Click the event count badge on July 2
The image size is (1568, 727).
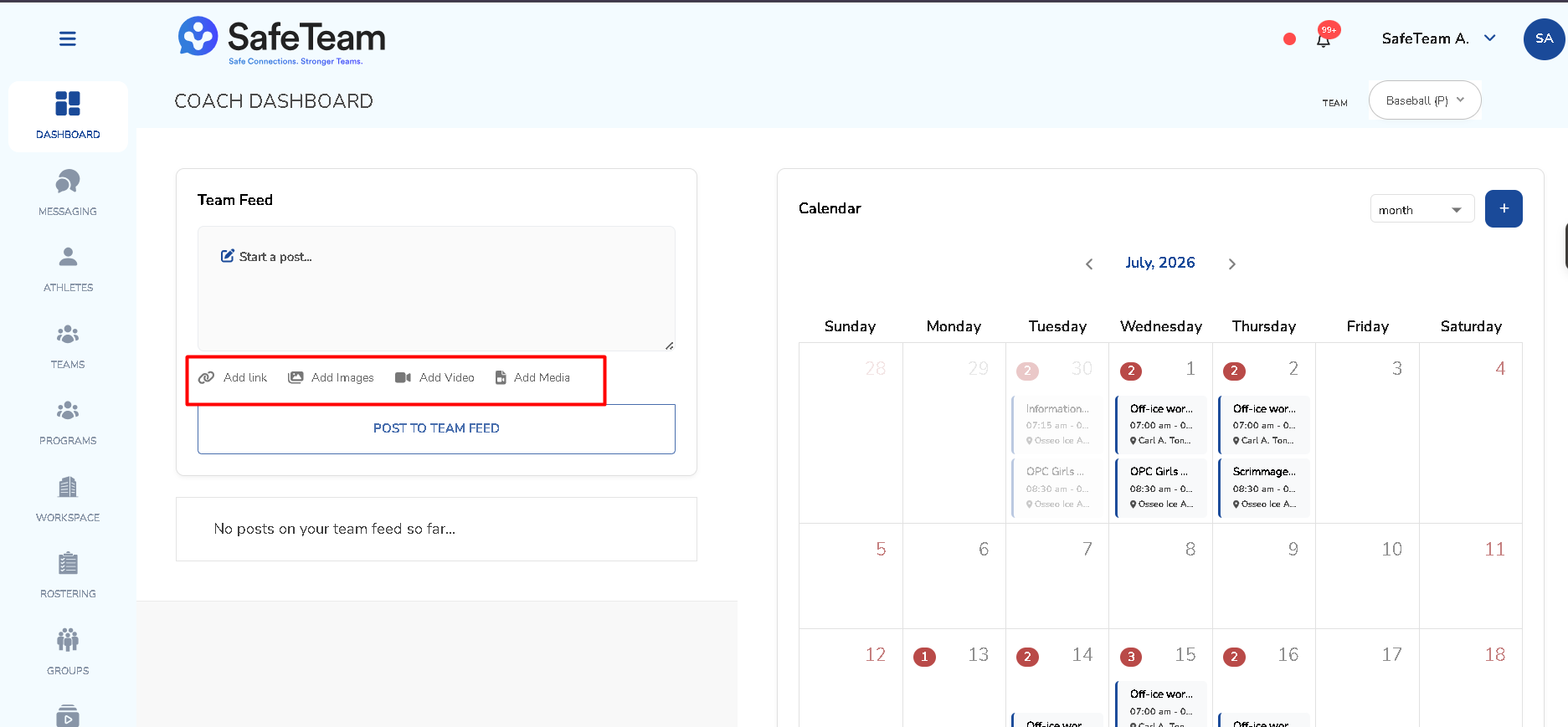pos(1234,371)
